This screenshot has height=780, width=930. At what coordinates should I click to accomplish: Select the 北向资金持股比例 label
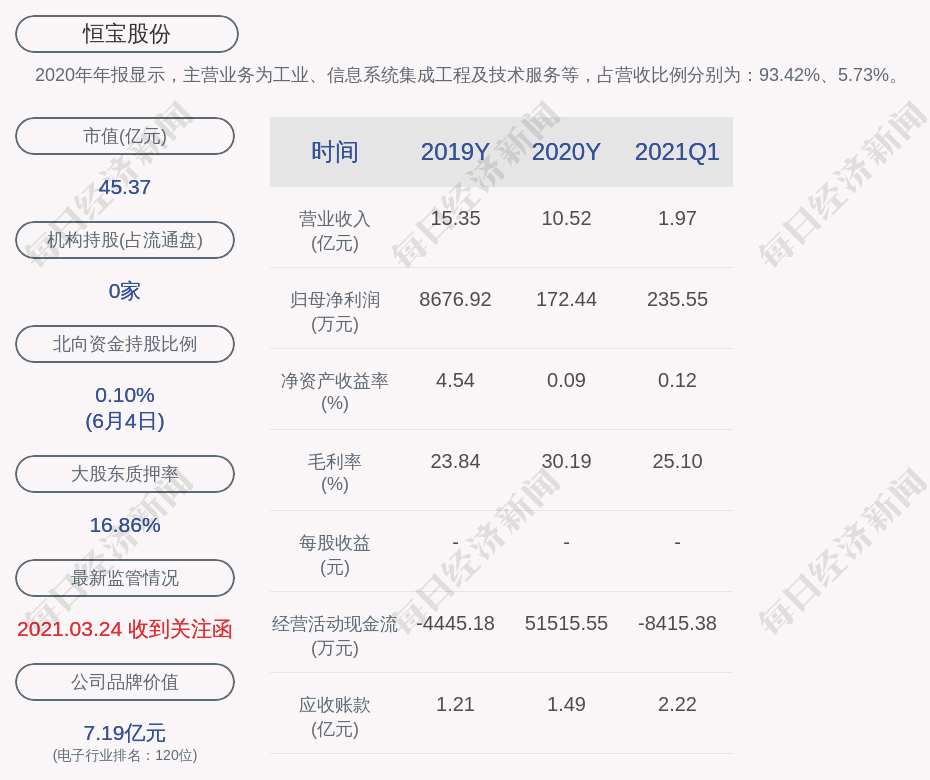pyautogui.click(x=125, y=344)
